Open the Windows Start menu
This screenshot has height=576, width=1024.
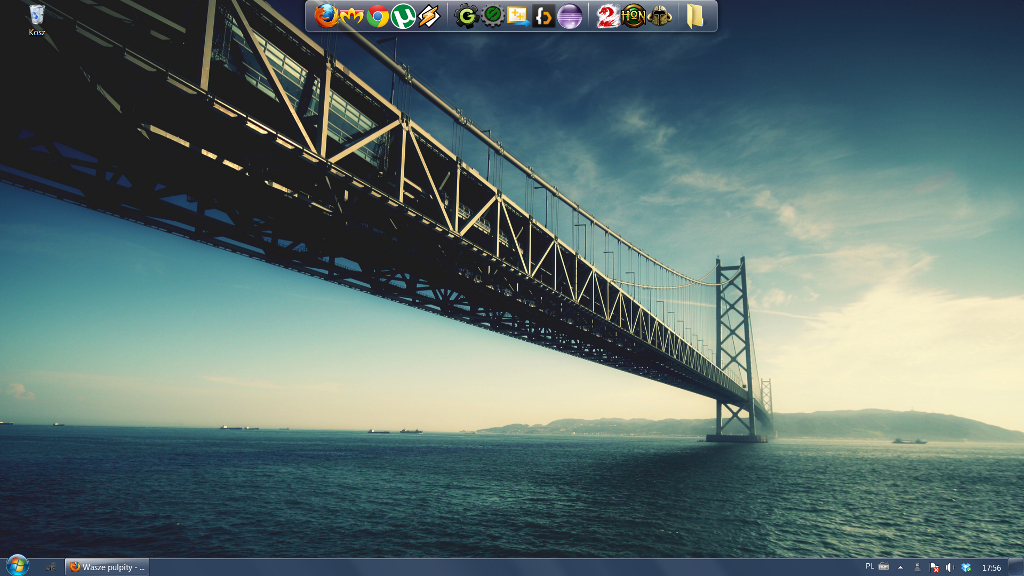[x=17, y=566]
